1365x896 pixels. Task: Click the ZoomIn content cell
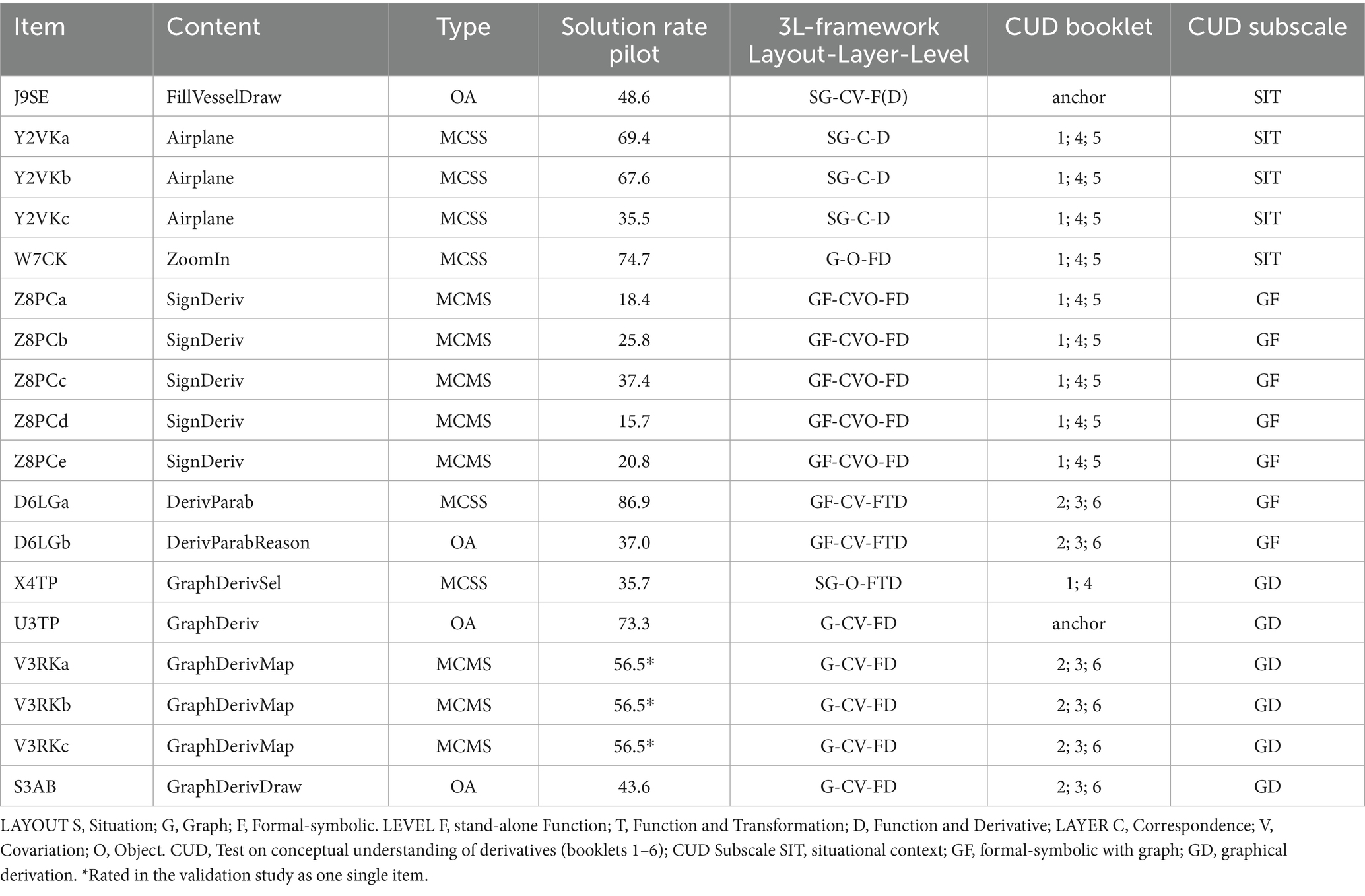tap(198, 259)
